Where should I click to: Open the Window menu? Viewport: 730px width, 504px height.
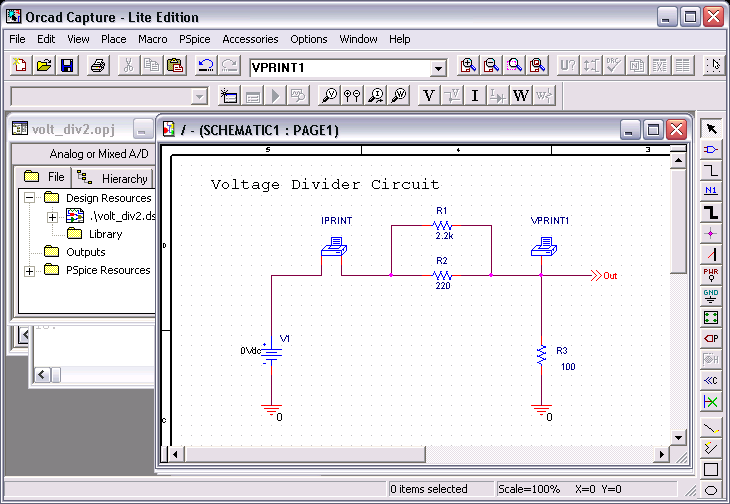[358, 39]
